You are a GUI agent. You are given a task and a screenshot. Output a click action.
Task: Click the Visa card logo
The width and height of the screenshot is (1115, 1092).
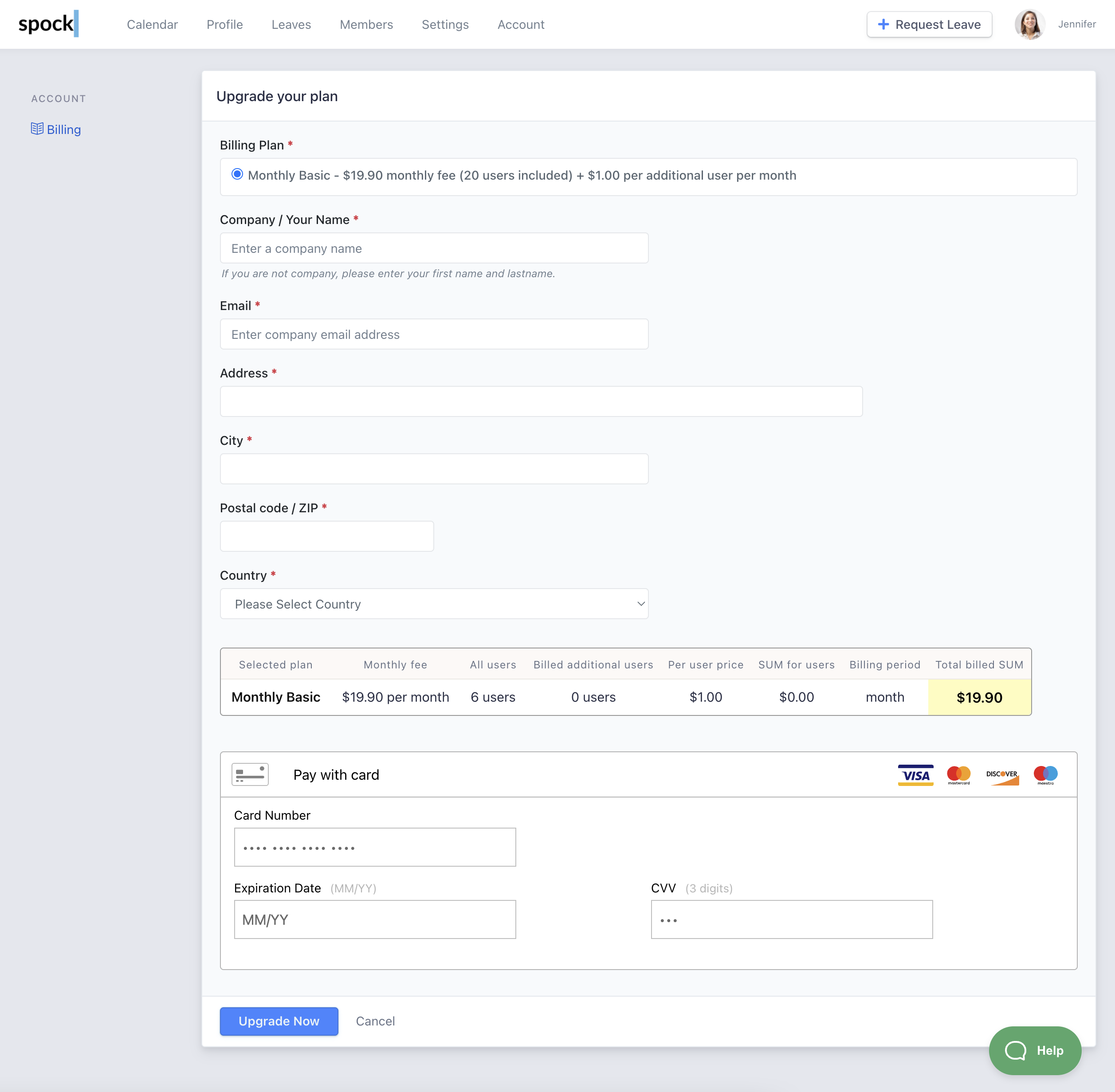[915, 775]
